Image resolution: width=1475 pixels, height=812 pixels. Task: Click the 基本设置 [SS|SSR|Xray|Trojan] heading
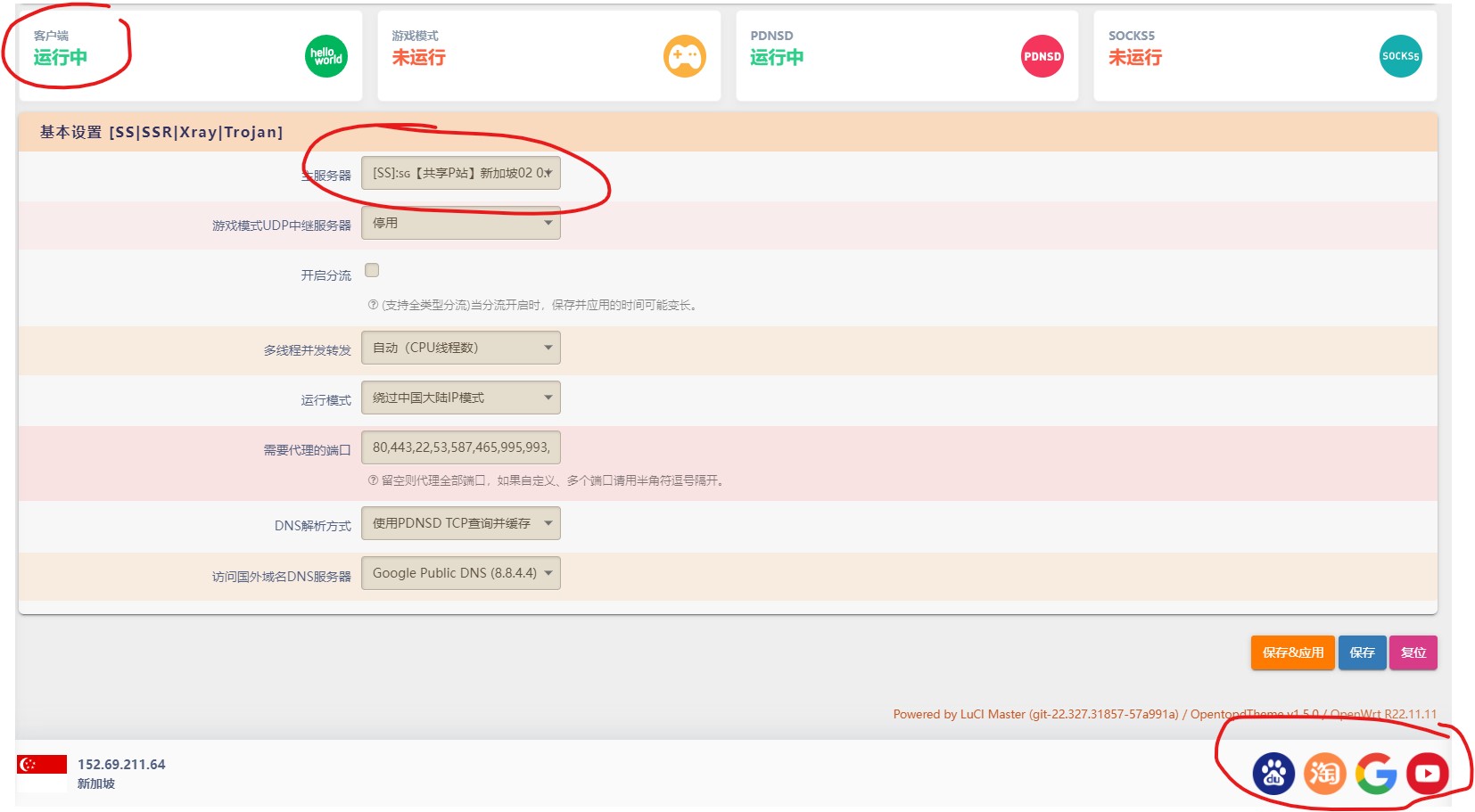(x=161, y=132)
